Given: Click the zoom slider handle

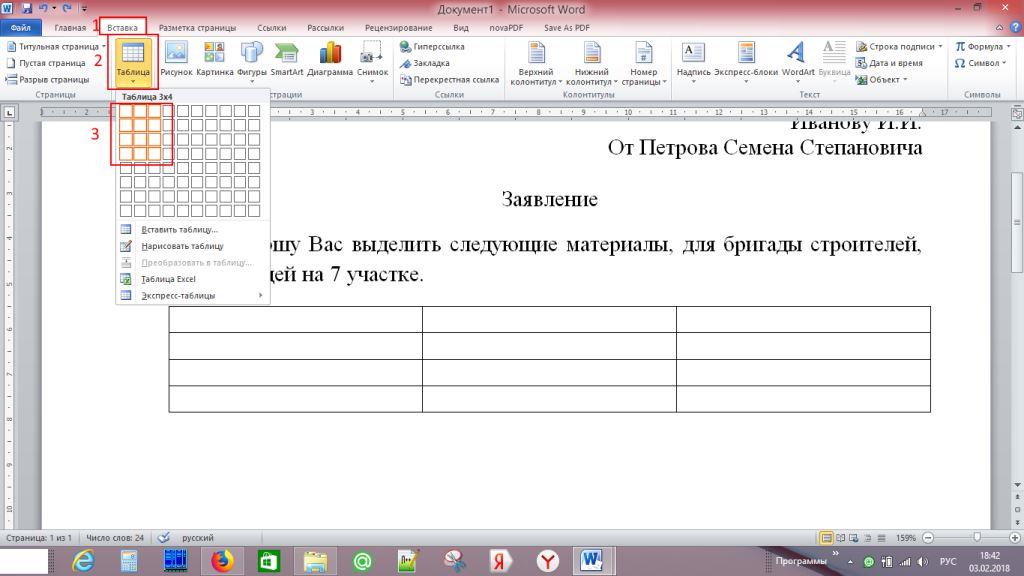Looking at the screenshot, I should (977, 537).
